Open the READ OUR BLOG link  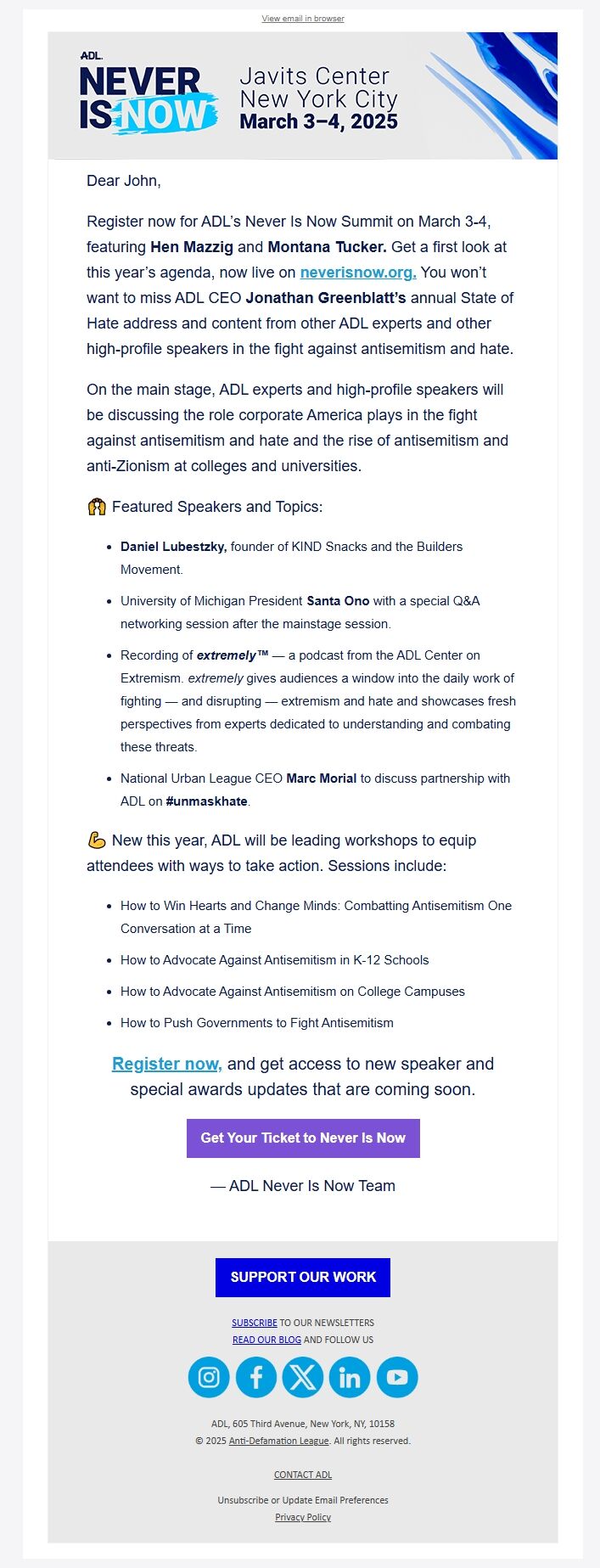click(x=266, y=1339)
